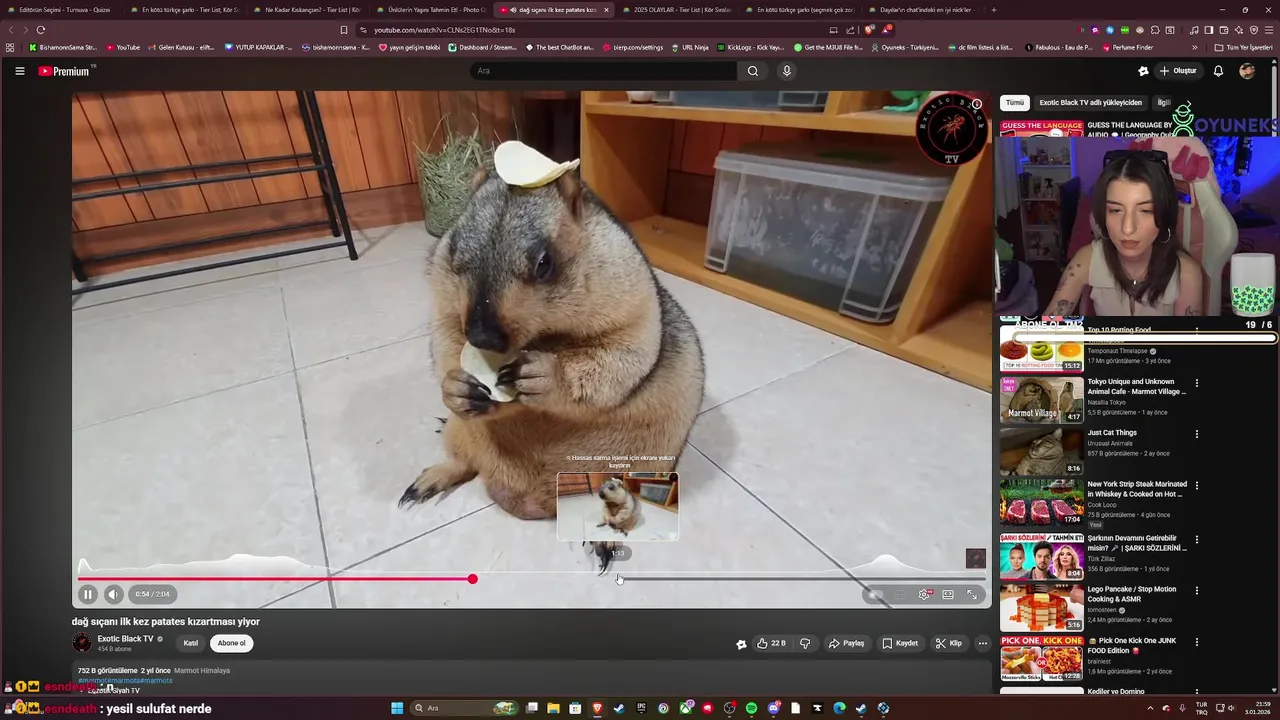Open Tüm Yer İşaretleri bookmarks folder
The image size is (1280, 720).
click(x=1244, y=47)
